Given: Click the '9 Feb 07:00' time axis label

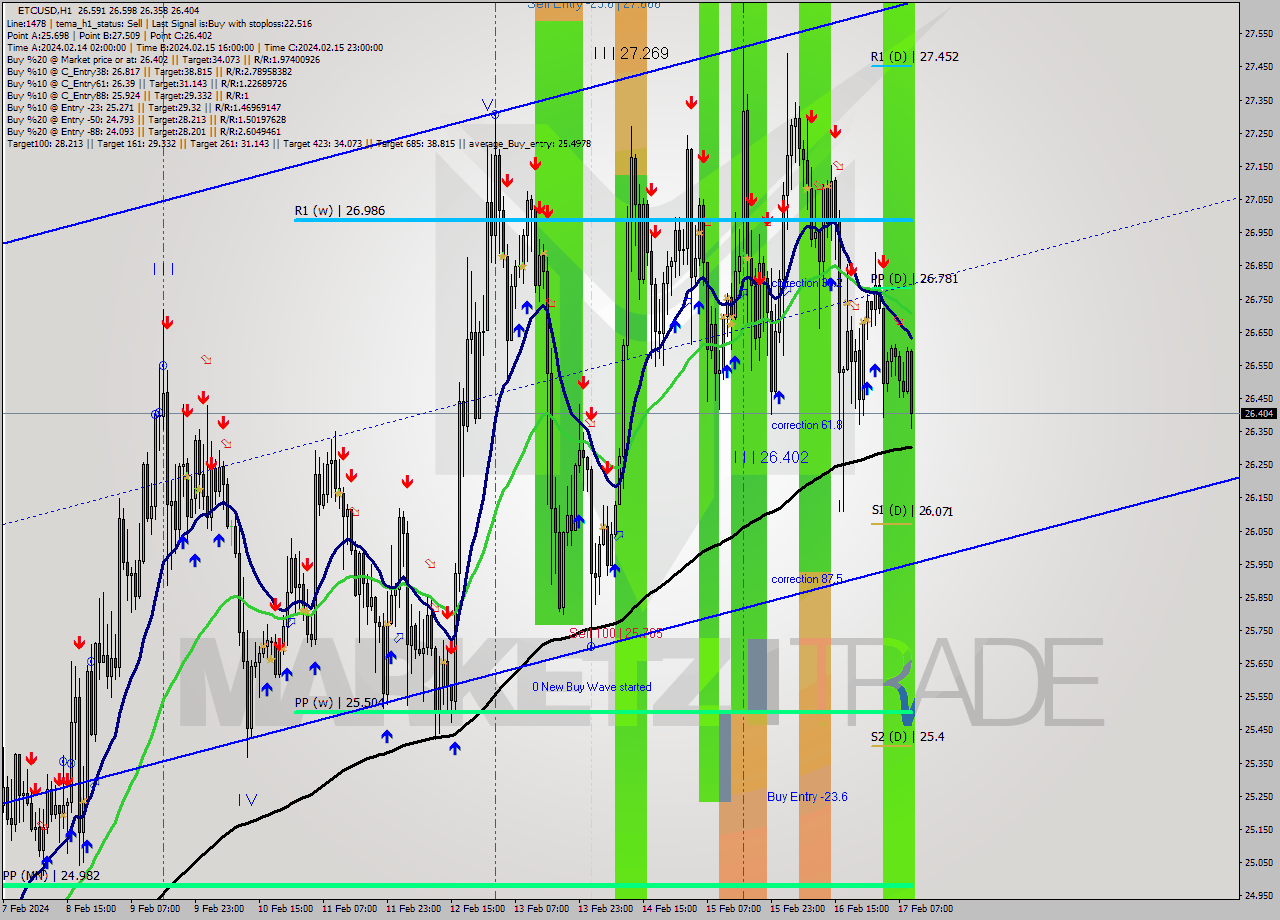Looking at the screenshot, I should coord(155,909).
